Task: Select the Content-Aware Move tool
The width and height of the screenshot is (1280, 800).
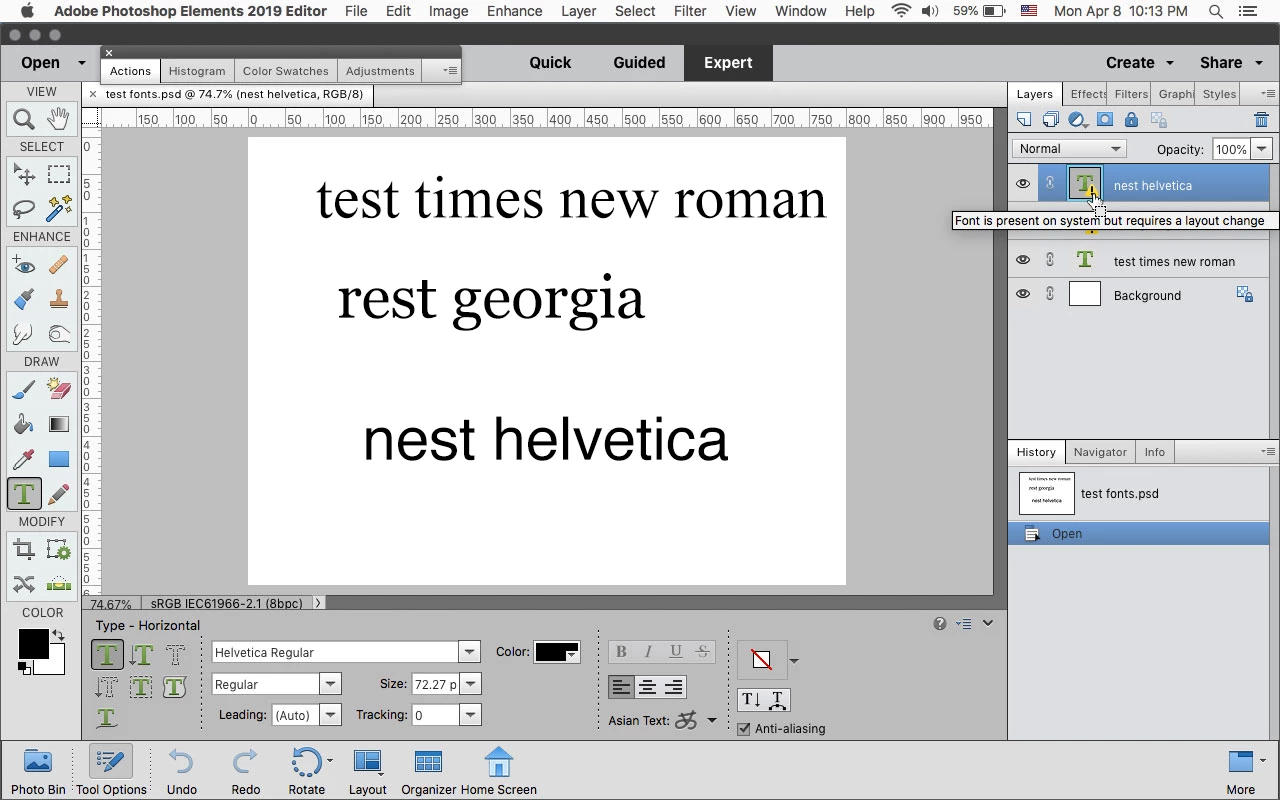Action: pyautogui.click(x=24, y=584)
